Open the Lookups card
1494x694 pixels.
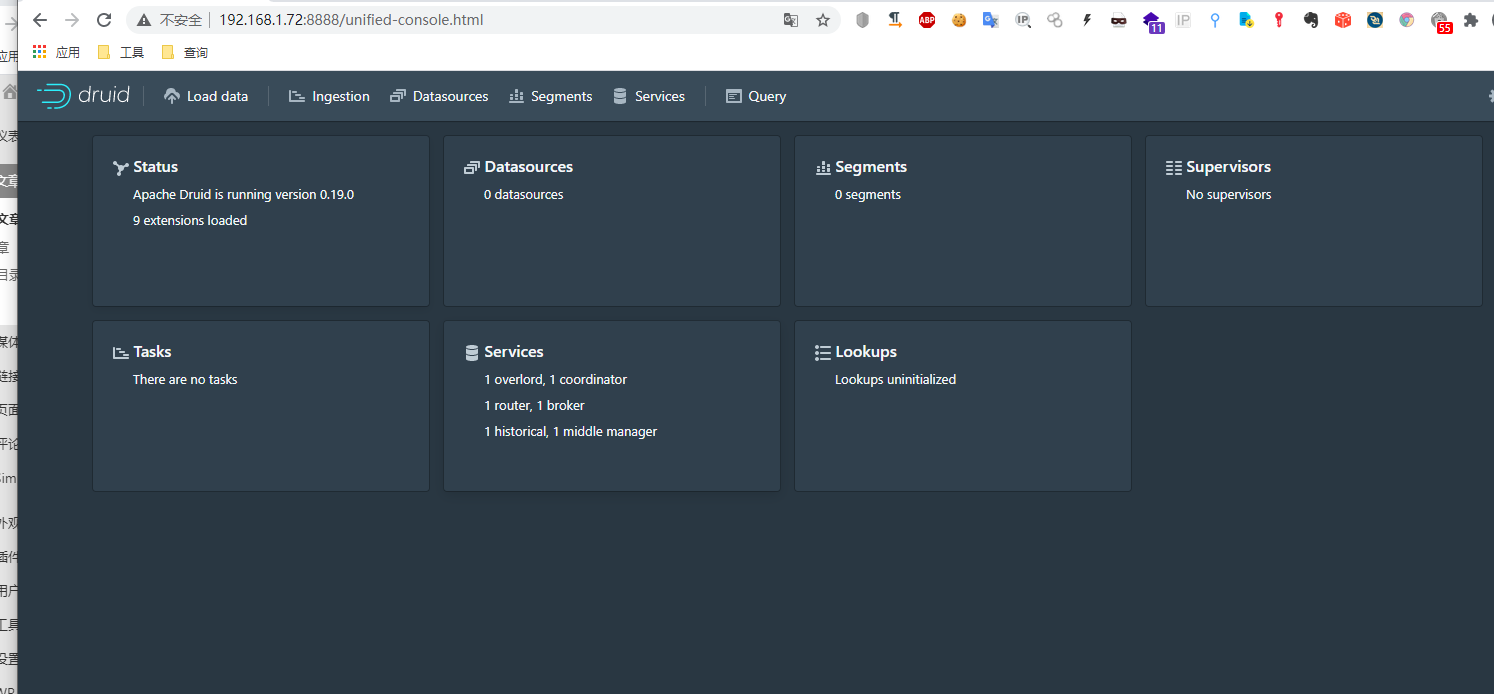[x=962, y=405]
